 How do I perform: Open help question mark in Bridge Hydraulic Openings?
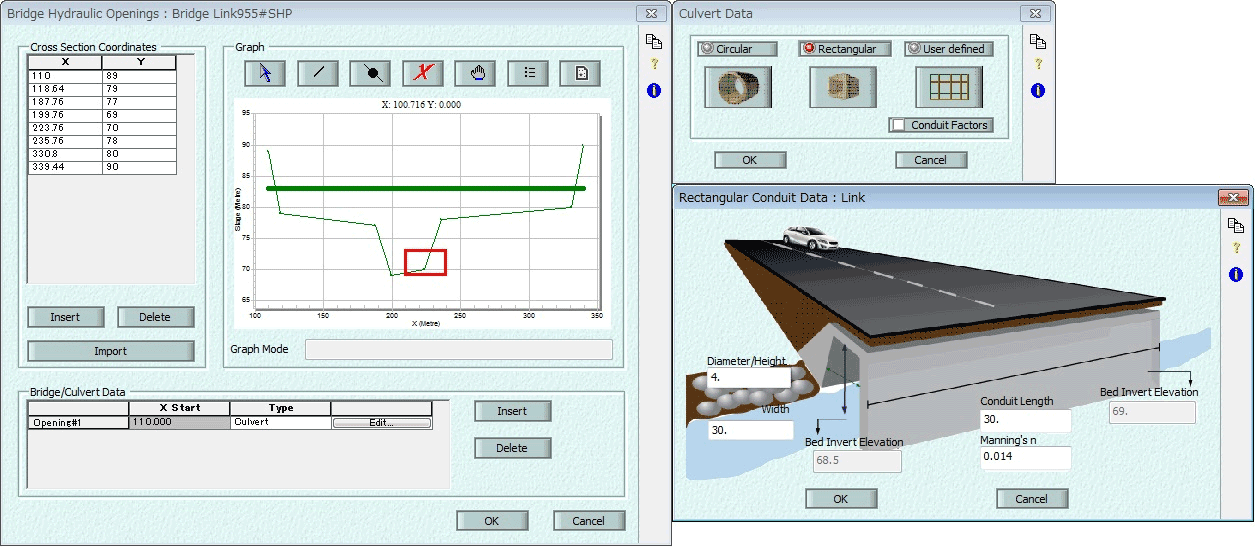pos(654,65)
